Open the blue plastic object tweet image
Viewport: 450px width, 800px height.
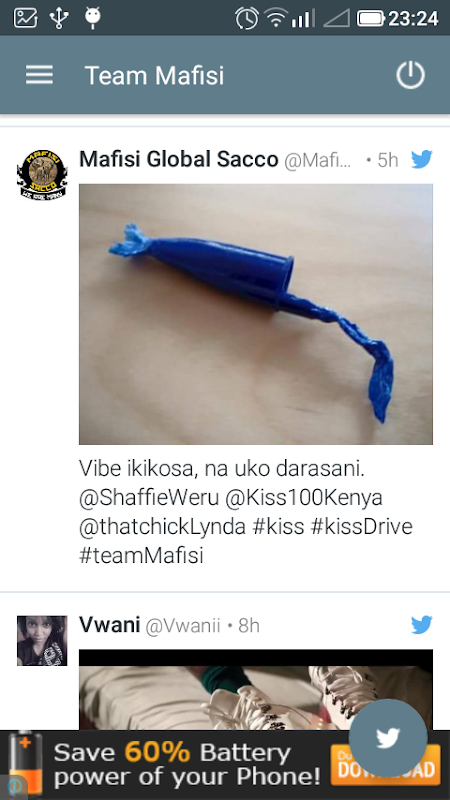[256, 314]
